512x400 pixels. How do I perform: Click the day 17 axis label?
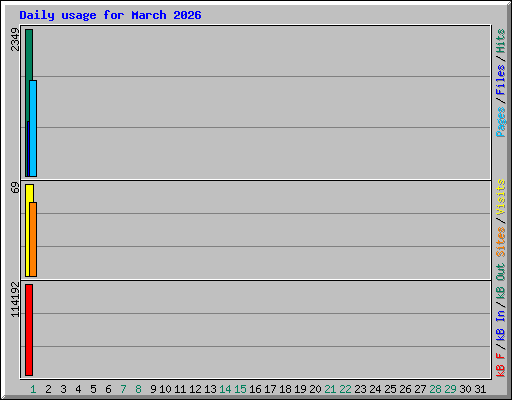click(x=270, y=389)
